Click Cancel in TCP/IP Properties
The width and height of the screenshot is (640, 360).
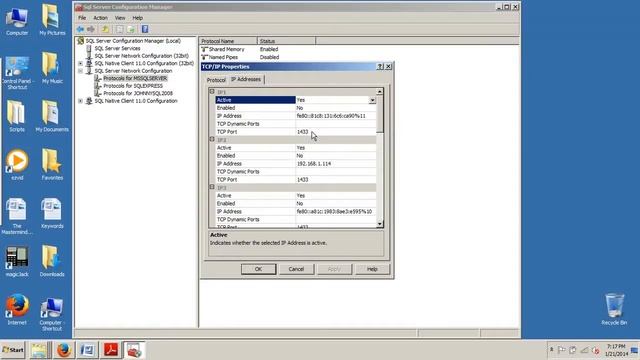[x=296, y=269]
